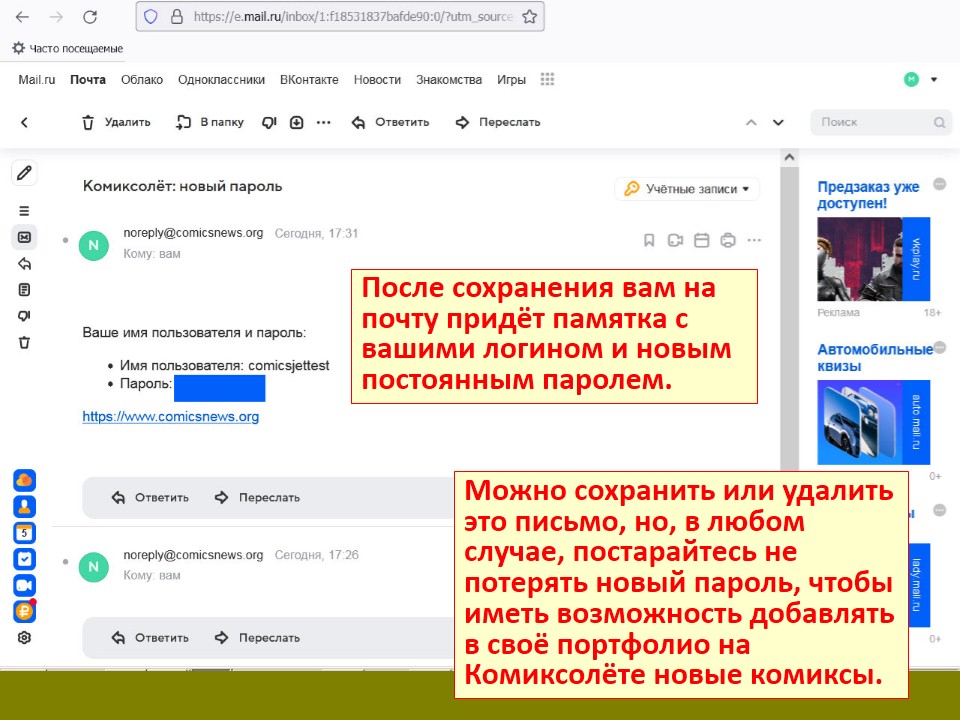Open the Sent folder arrow icon in sidebar
960x720 pixels.
(24, 264)
